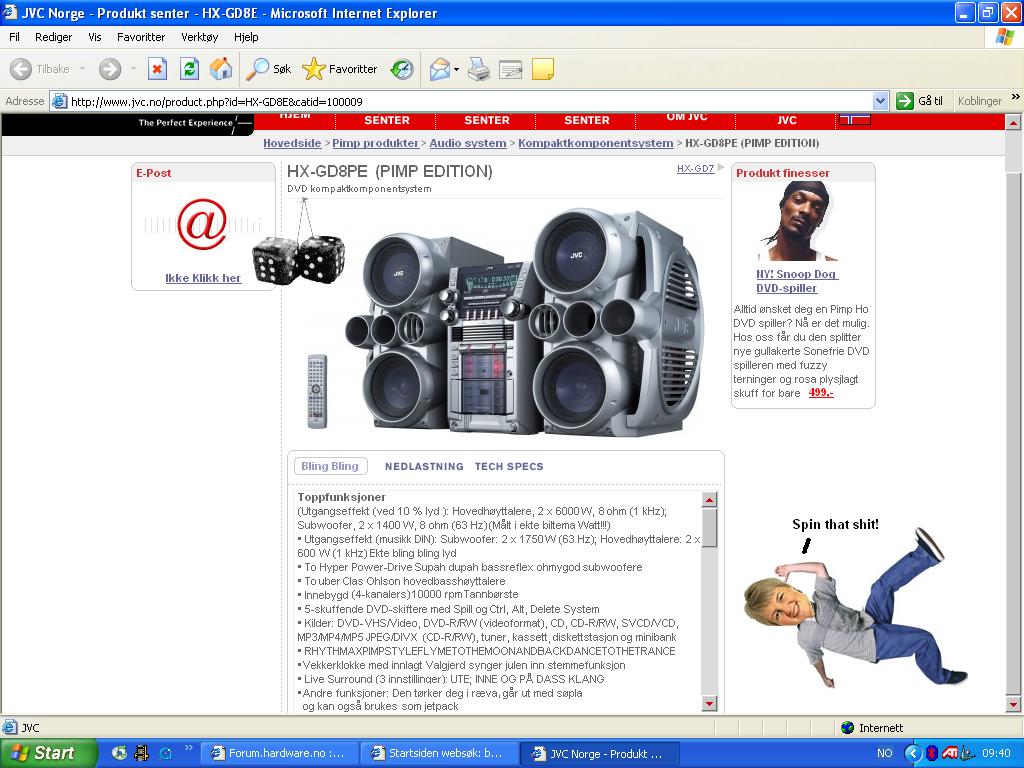This screenshot has width=1024, height=768.
Task: Switch to Forum.hardware.no taskbar window
Action: tap(279, 753)
